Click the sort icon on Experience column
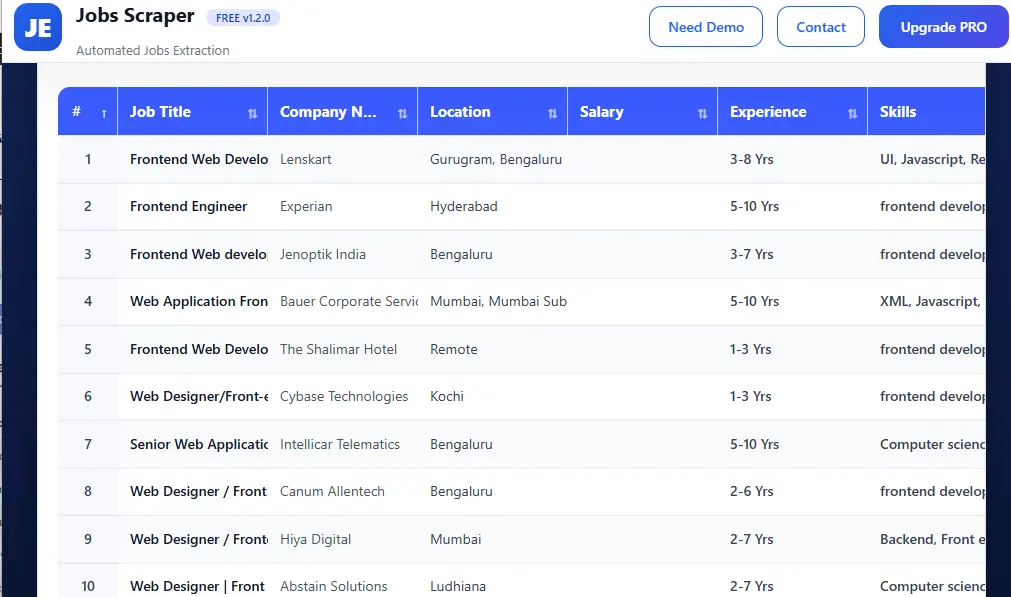 pyautogui.click(x=852, y=112)
